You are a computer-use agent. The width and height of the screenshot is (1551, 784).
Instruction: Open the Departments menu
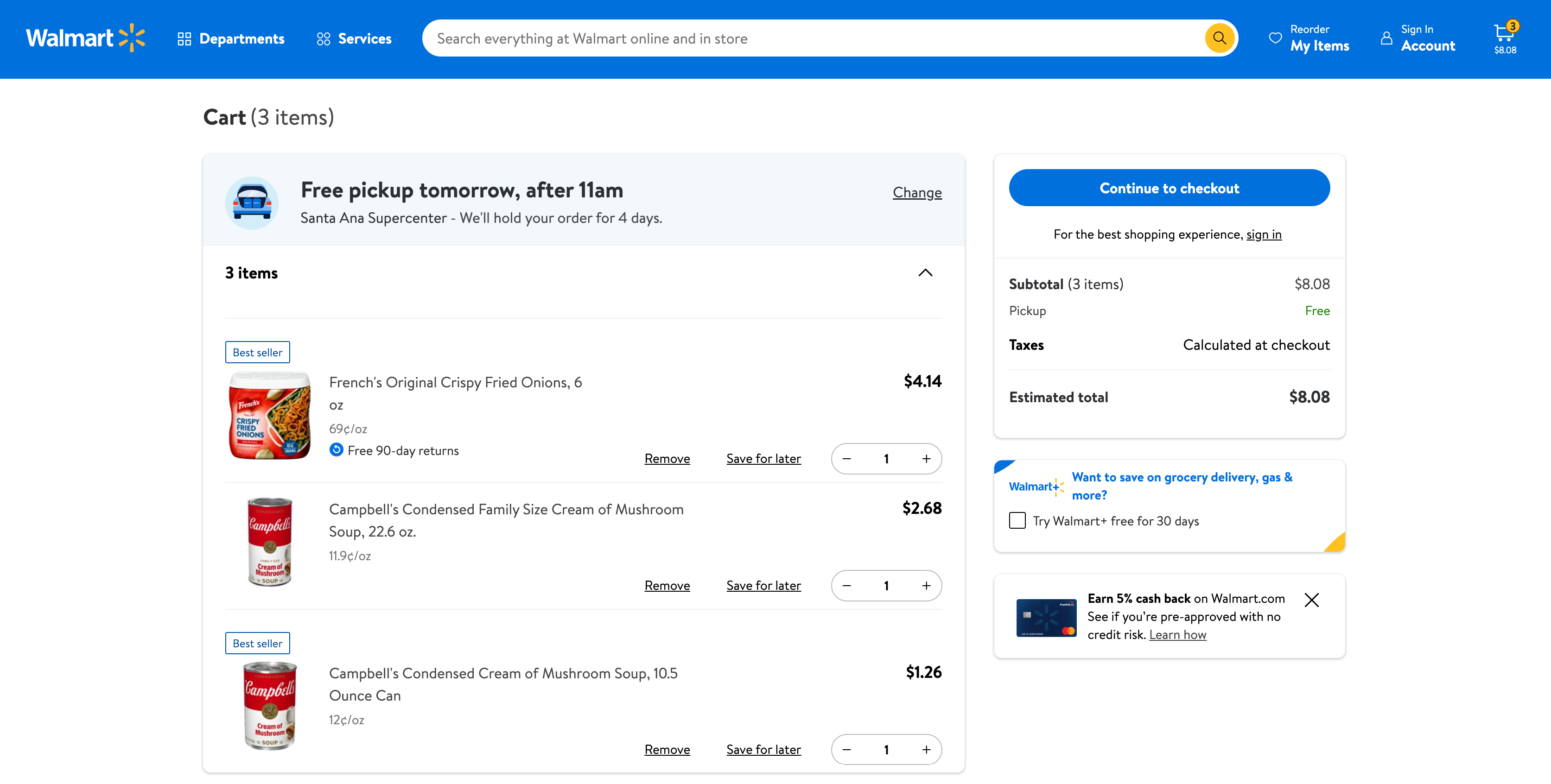click(x=231, y=38)
